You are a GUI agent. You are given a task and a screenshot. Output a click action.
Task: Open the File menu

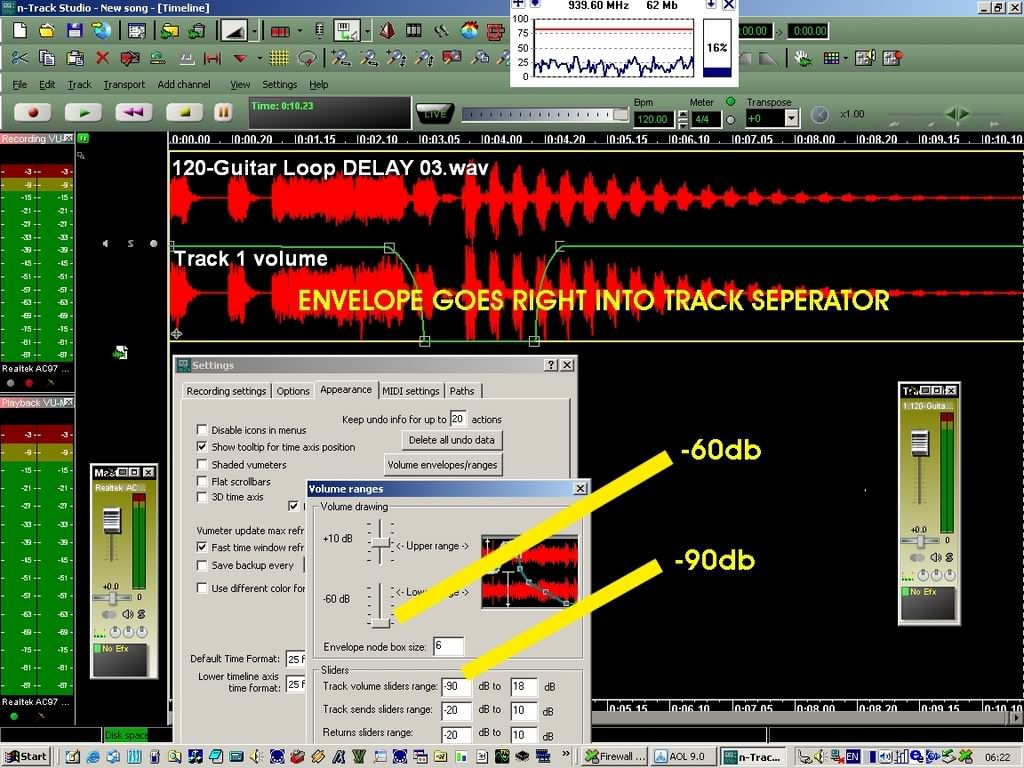coord(20,84)
